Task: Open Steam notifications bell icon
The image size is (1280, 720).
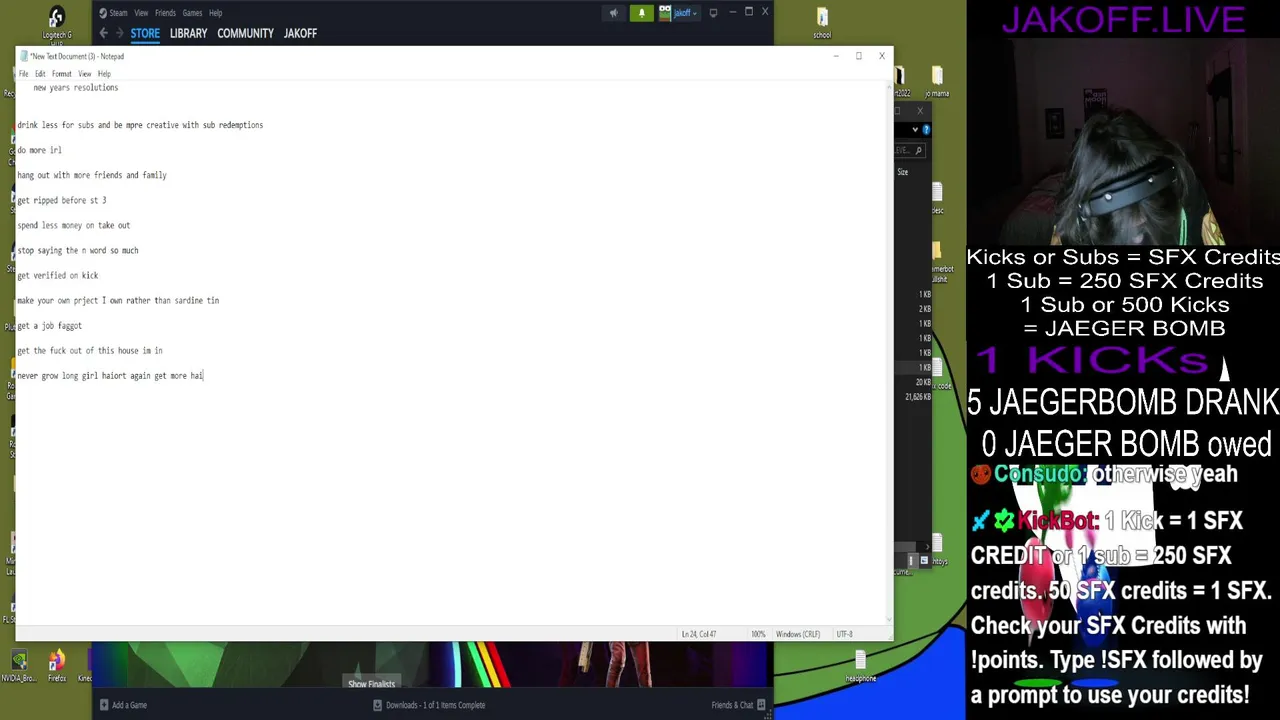Action: coord(641,13)
